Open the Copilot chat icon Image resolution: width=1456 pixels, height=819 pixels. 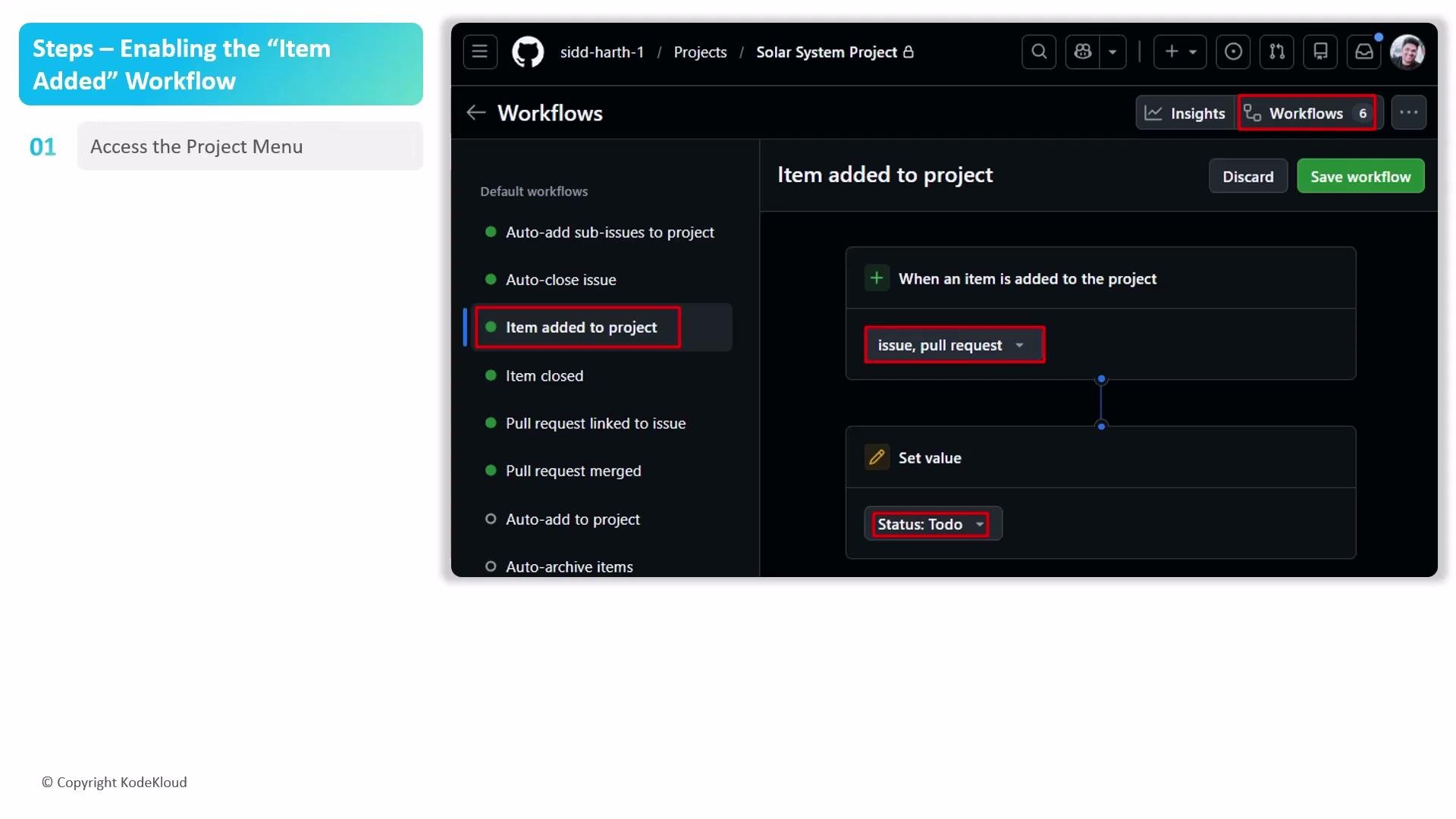pos(1083,52)
